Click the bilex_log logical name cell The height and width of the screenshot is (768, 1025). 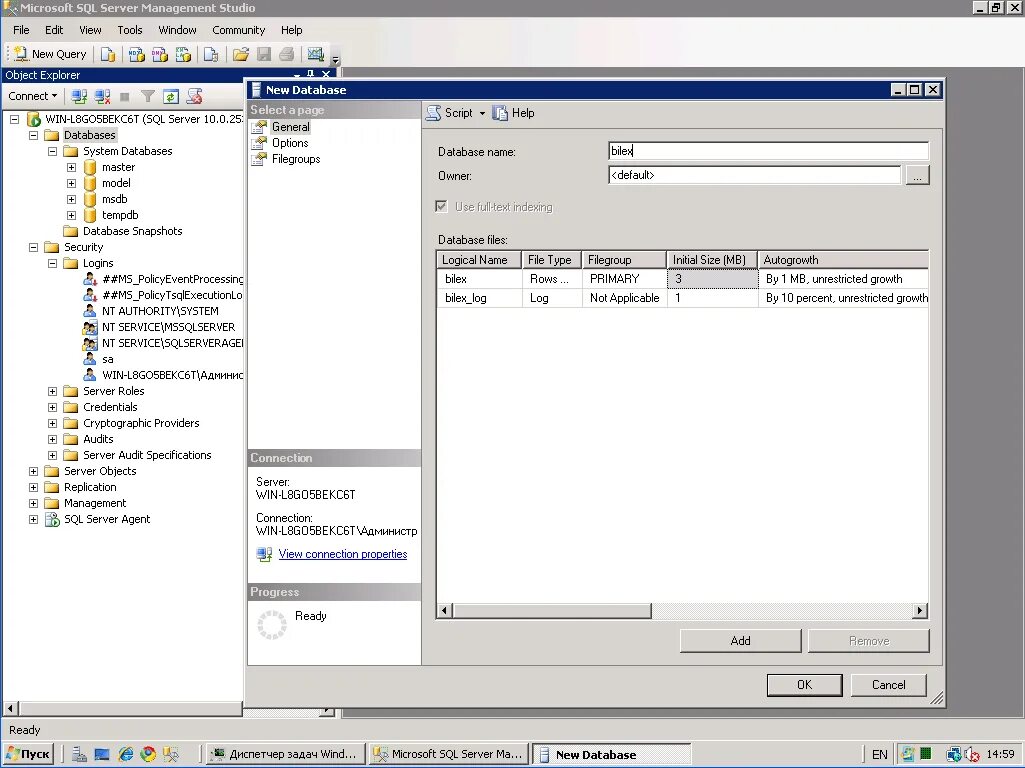pyautogui.click(x=479, y=298)
